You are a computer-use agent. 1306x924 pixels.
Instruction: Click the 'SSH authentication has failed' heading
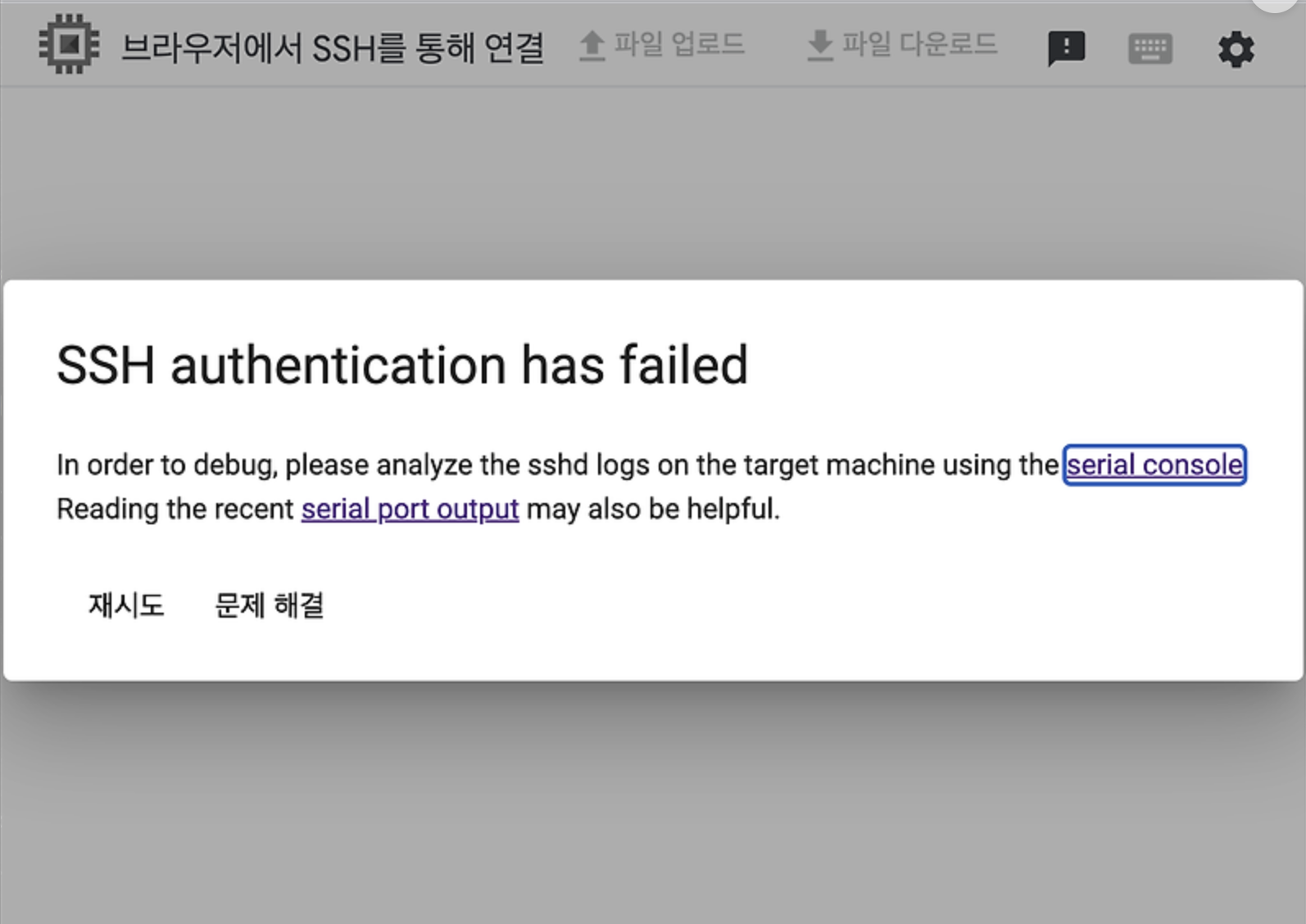click(x=402, y=365)
